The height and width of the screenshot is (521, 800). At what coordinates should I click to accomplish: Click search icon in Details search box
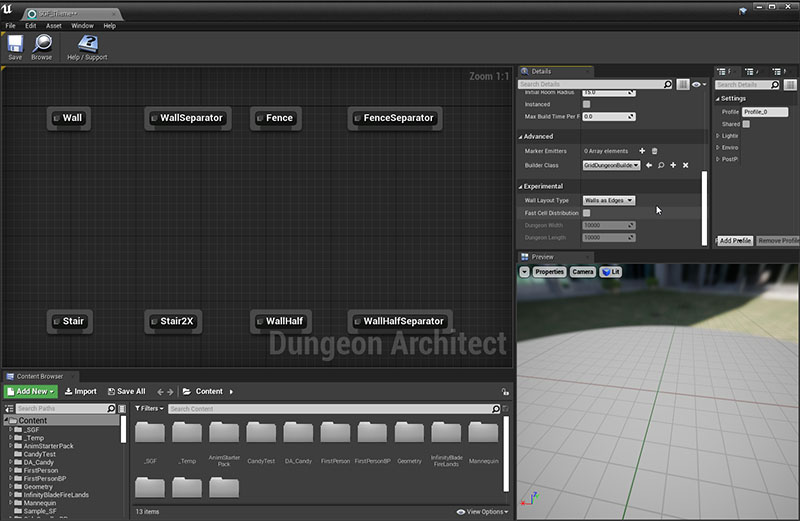(668, 84)
